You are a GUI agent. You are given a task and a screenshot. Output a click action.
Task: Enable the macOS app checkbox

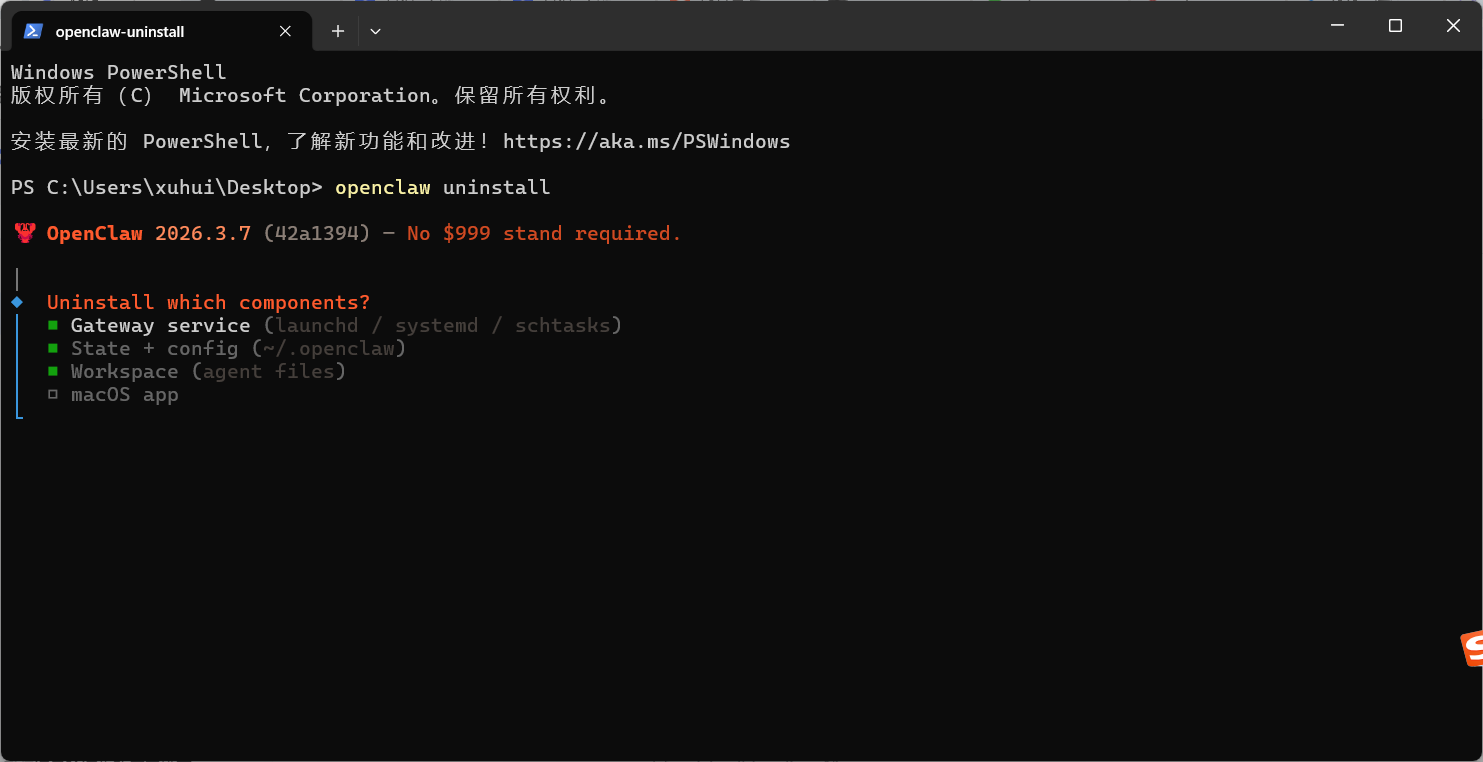coord(53,394)
